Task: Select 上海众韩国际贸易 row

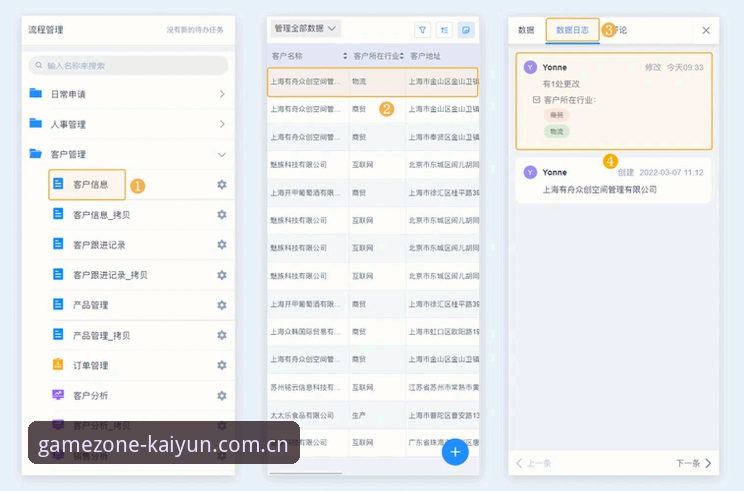Action: coord(373,332)
